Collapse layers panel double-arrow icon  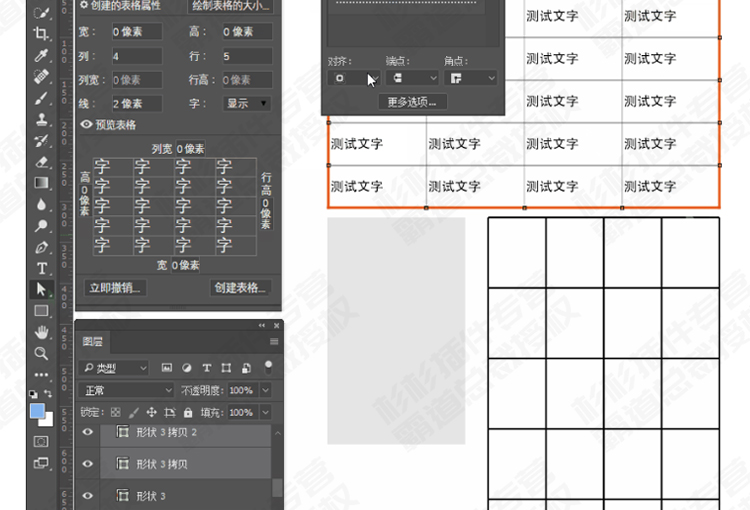[x=262, y=325]
